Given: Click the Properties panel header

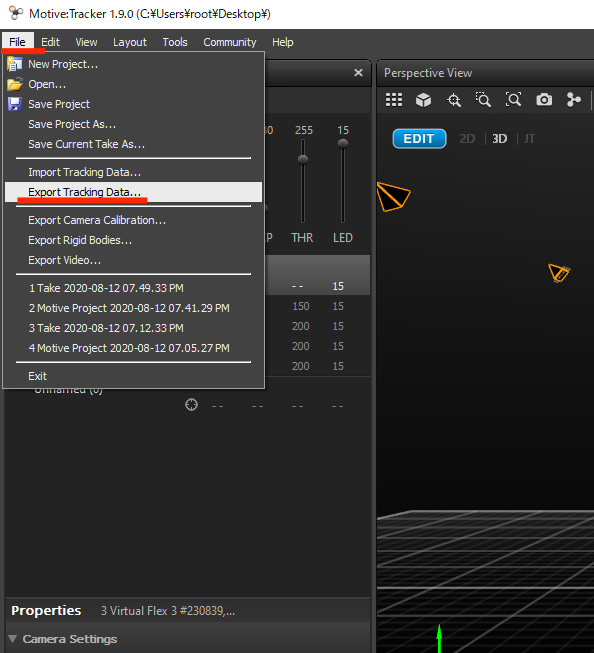Looking at the screenshot, I should [x=46, y=611].
